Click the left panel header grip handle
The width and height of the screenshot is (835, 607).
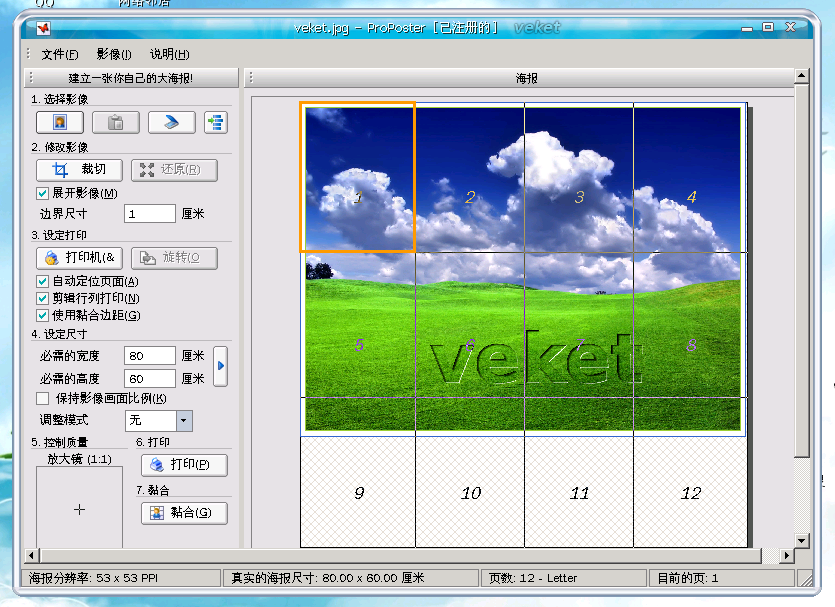pos(31,78)
